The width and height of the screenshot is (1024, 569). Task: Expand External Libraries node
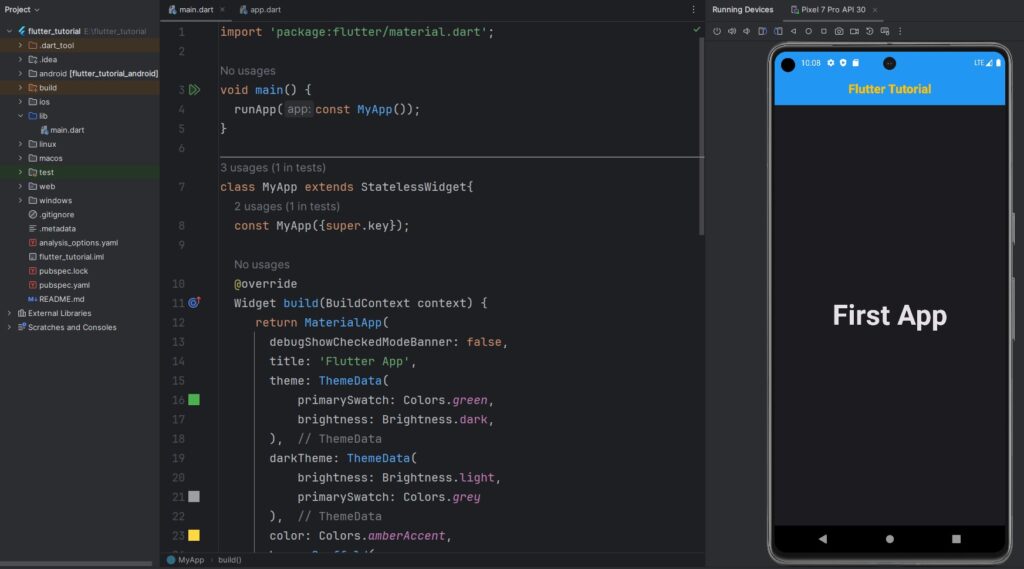pyautogui.click(x=9, y=313)
